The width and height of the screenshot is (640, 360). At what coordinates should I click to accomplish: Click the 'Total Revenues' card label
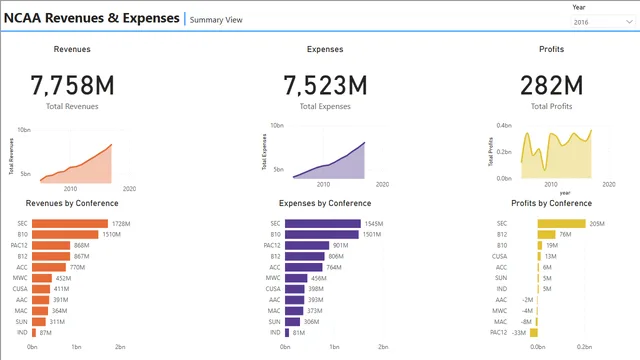72,106
